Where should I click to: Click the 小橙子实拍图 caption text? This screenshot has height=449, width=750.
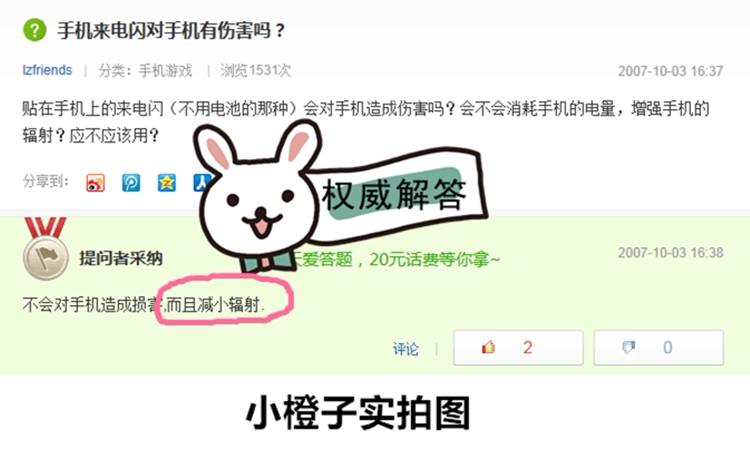358,413
